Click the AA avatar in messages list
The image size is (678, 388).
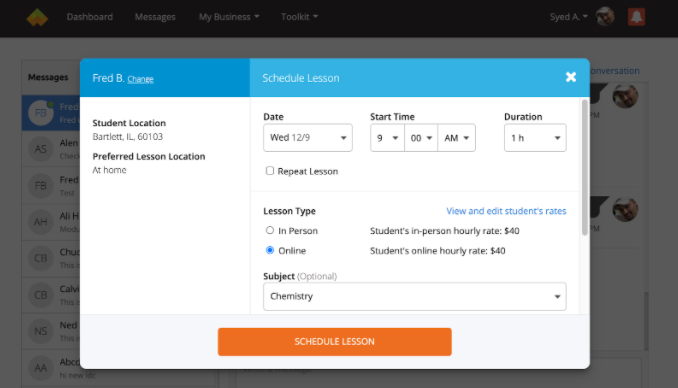[x=41, y=368]
